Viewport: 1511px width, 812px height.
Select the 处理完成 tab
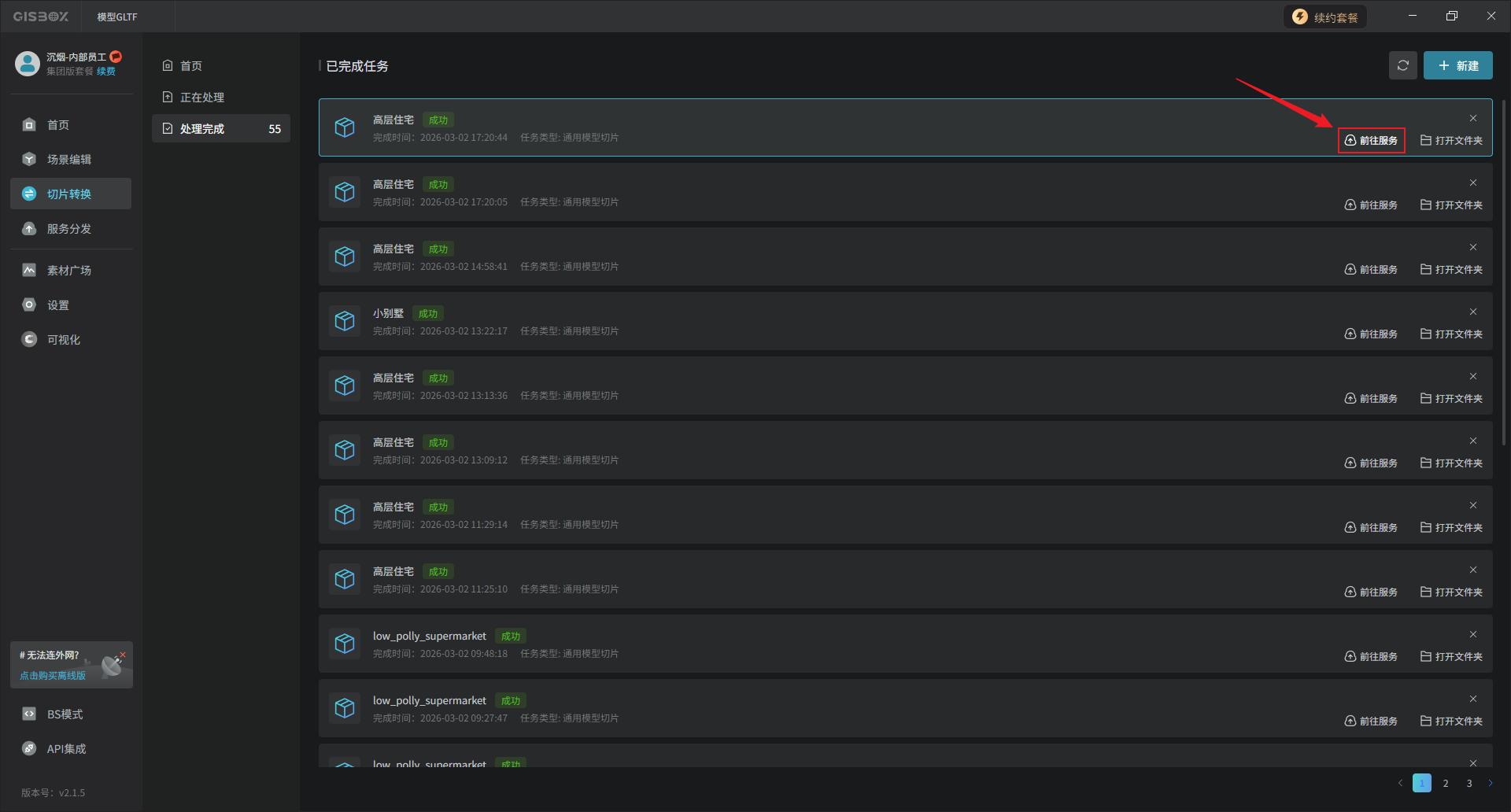[202, 129]
